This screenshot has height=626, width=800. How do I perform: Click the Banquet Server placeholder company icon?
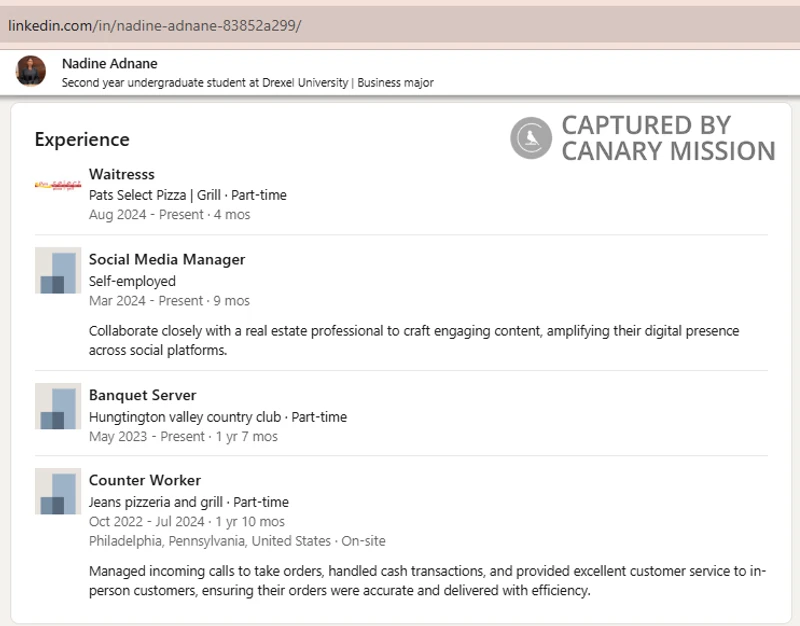58,406
